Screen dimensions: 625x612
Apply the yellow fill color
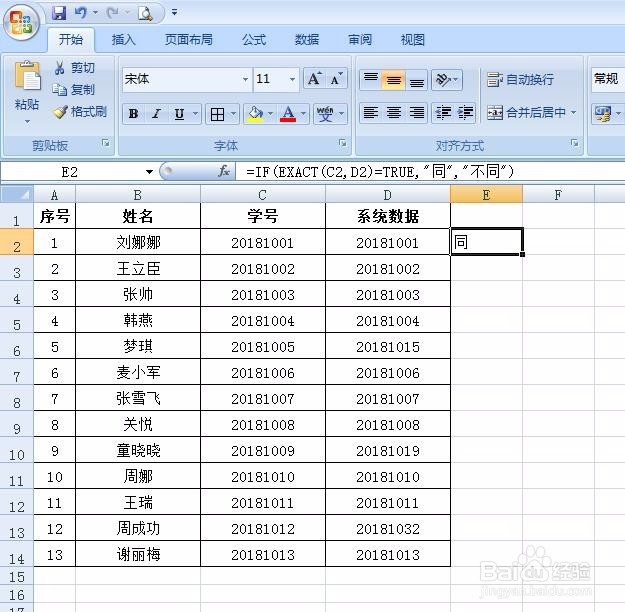pyautogui.click(x=256, y=114)
